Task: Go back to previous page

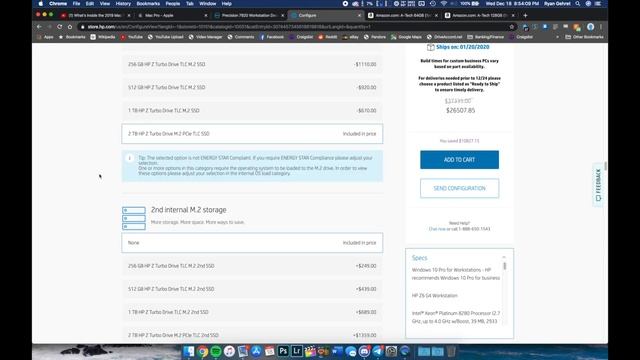Action: [39, 27]
